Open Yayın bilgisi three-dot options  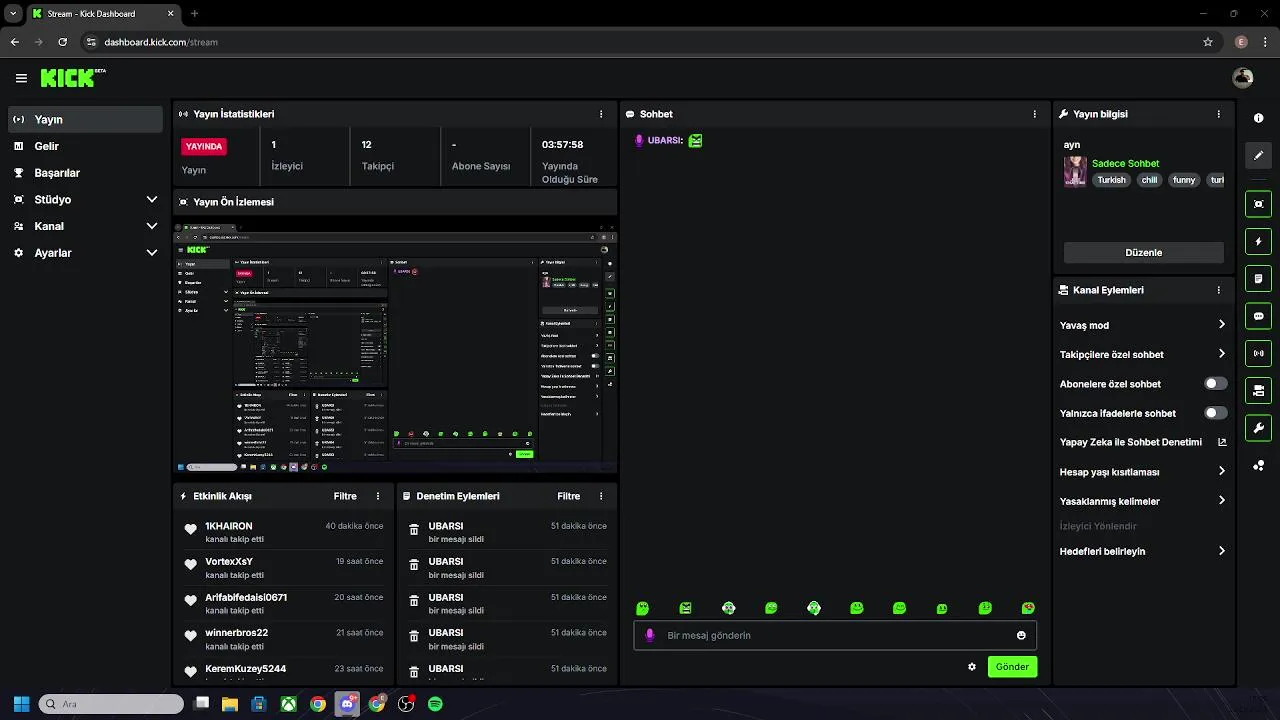click(x=1218, y=114)
